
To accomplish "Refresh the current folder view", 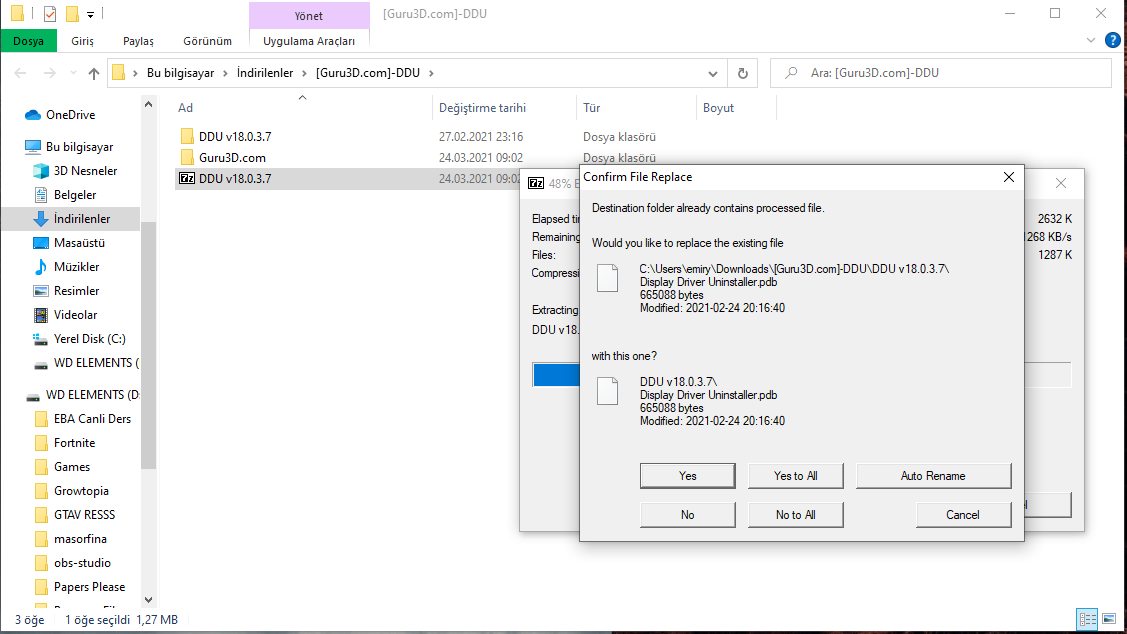I will click(x=742, y=73).
